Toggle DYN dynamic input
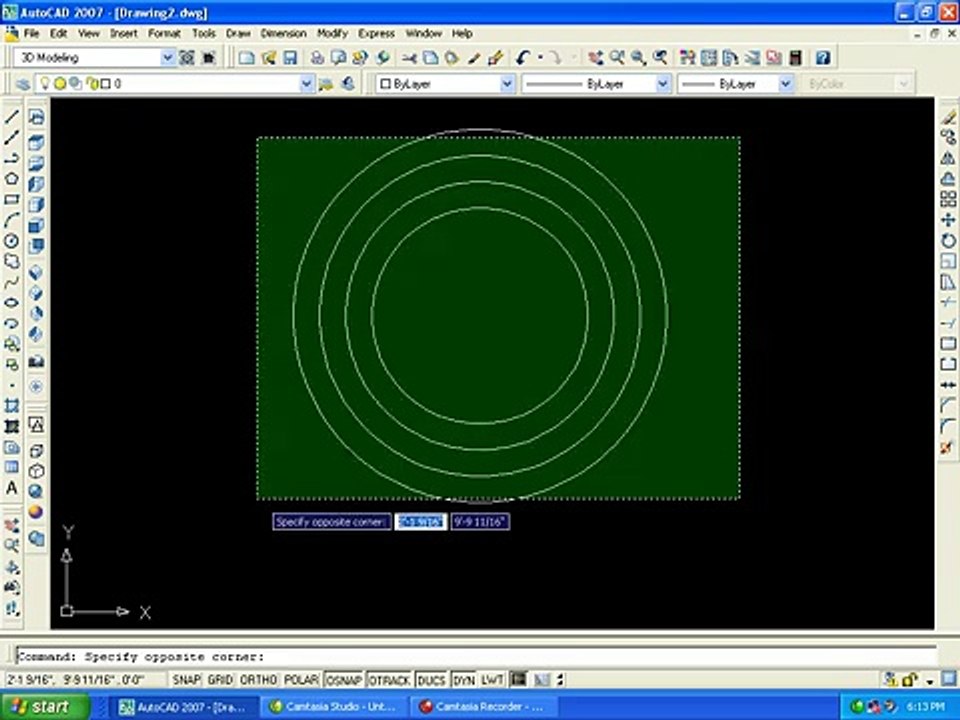 point(464,680)
